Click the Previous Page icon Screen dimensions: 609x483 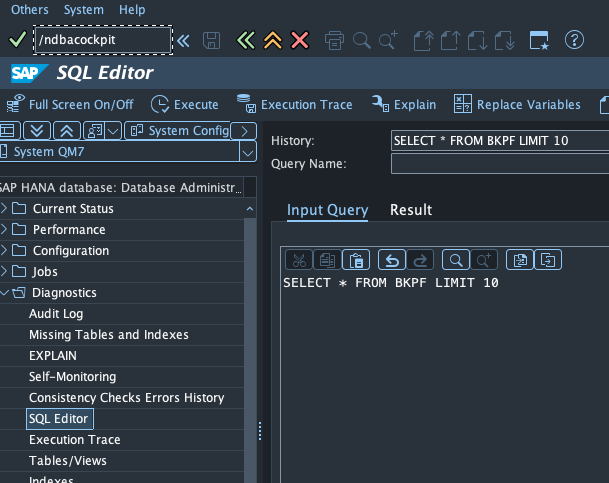point(451,40)
